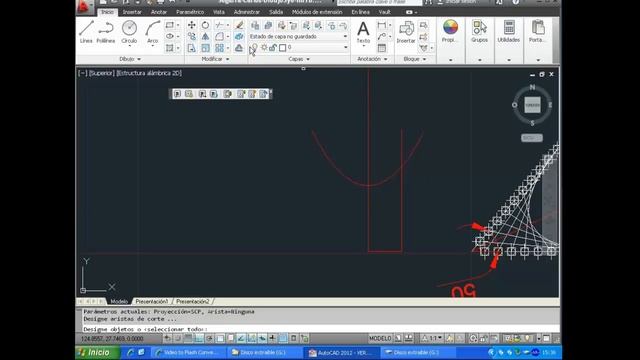The image size is (640, 360).
Task: Expand the Capas panel
Action: (x=299, y=59)
